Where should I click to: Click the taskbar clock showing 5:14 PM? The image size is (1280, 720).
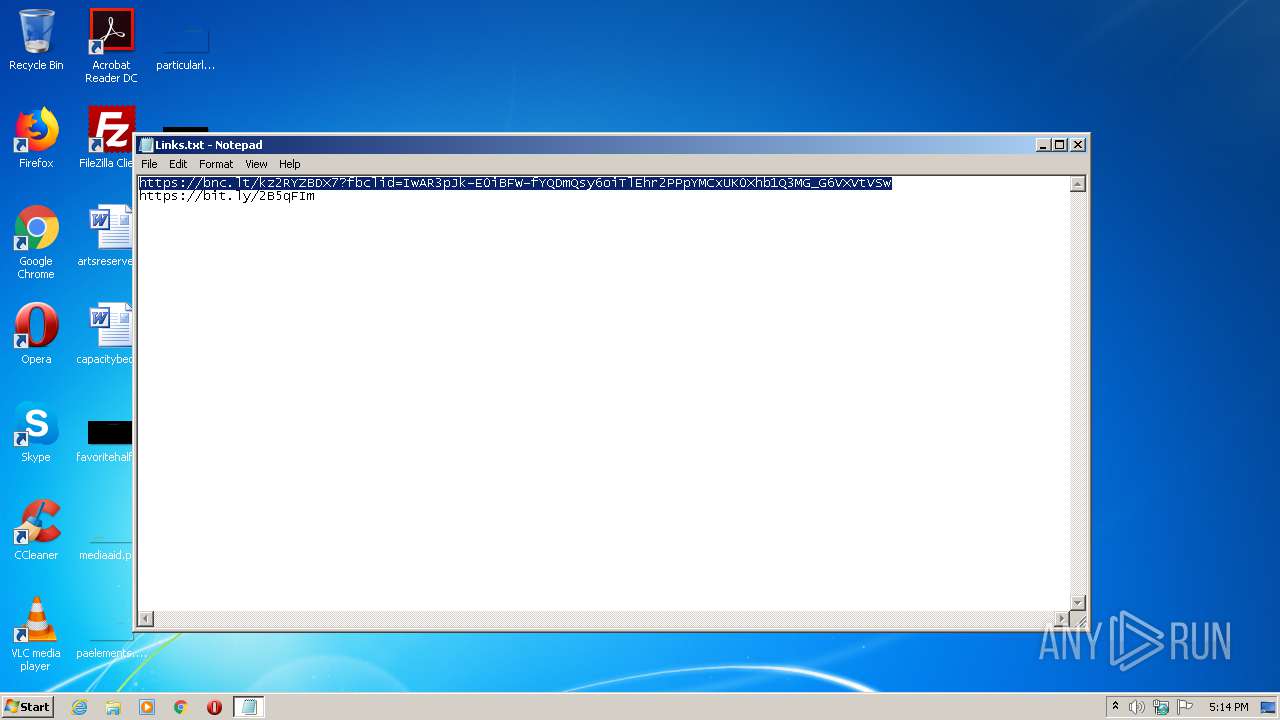pos(1228,707)
